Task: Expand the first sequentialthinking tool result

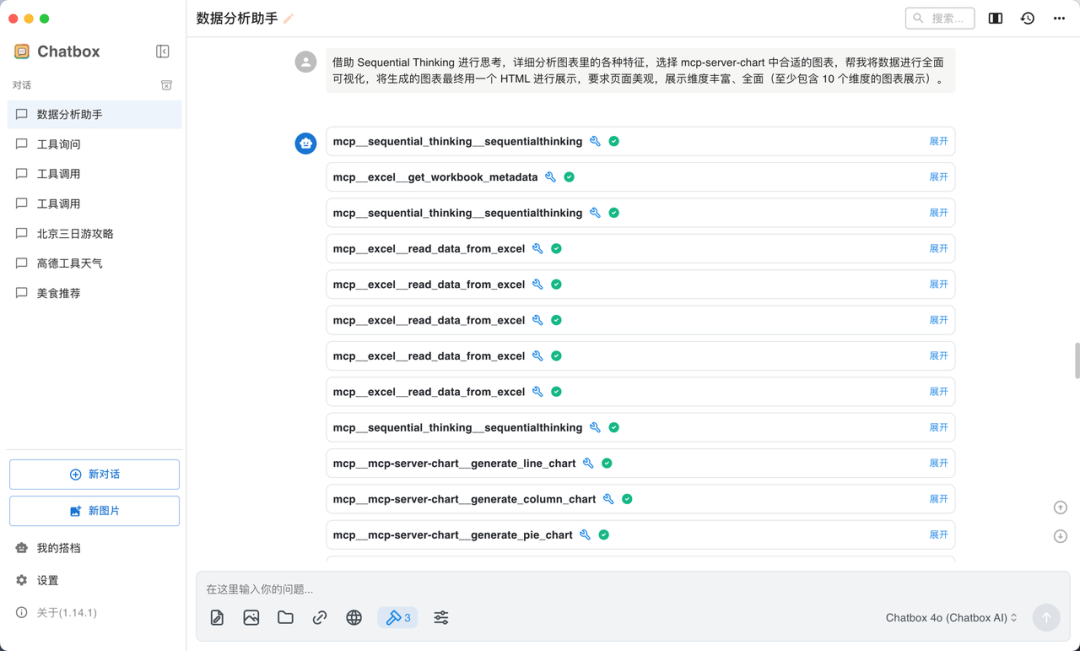Action: point(938,141)
